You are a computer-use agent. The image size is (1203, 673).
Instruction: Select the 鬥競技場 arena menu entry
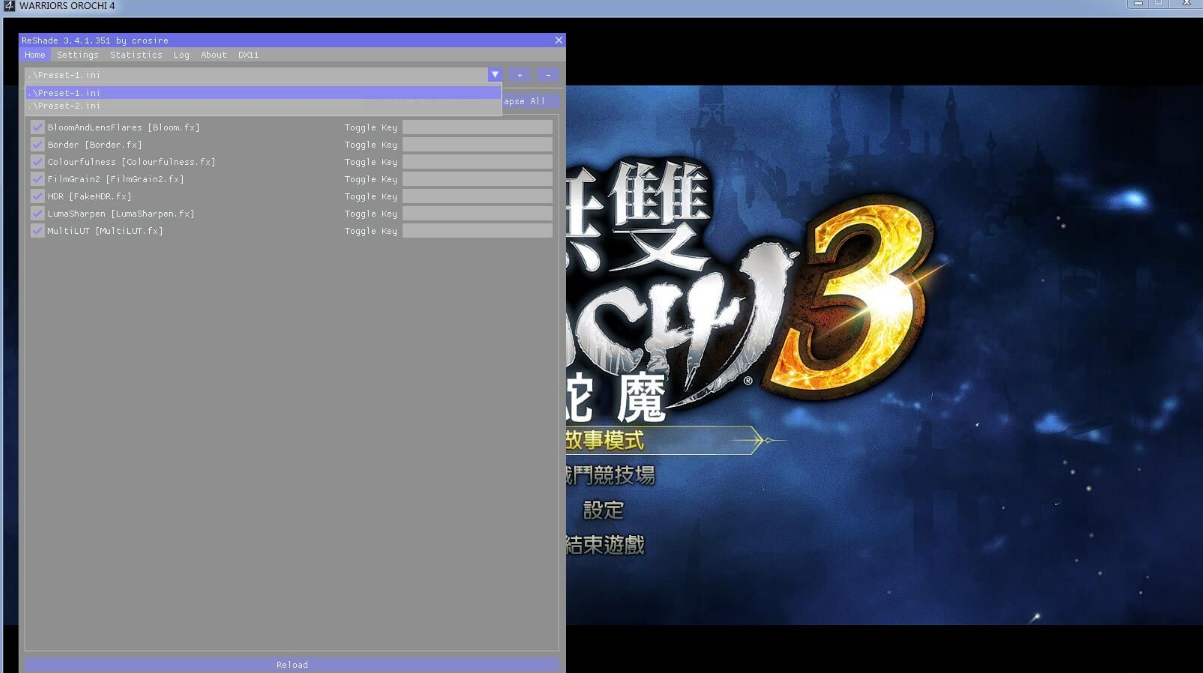610,475
